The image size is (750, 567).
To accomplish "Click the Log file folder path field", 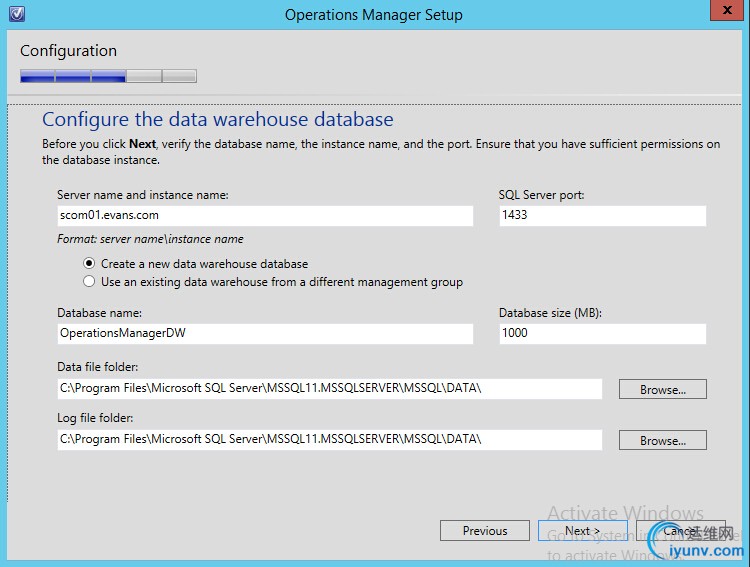I will (330, 440).
